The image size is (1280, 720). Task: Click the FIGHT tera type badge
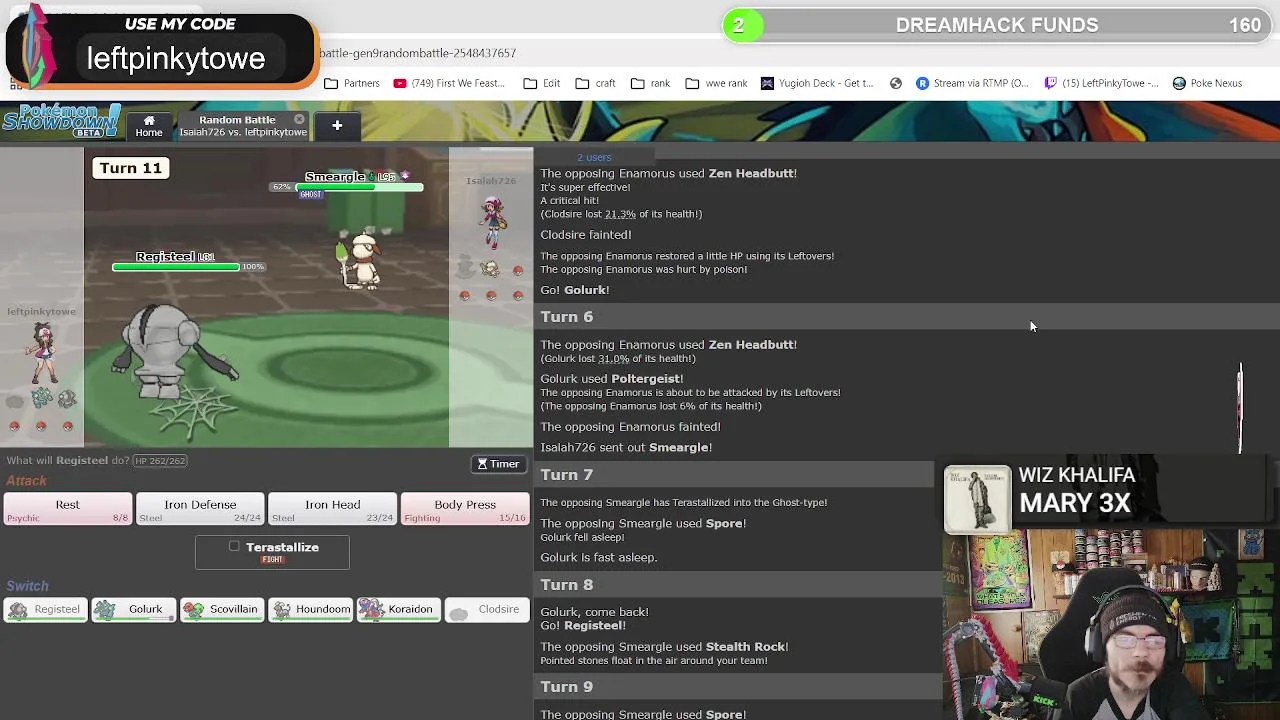272,560
